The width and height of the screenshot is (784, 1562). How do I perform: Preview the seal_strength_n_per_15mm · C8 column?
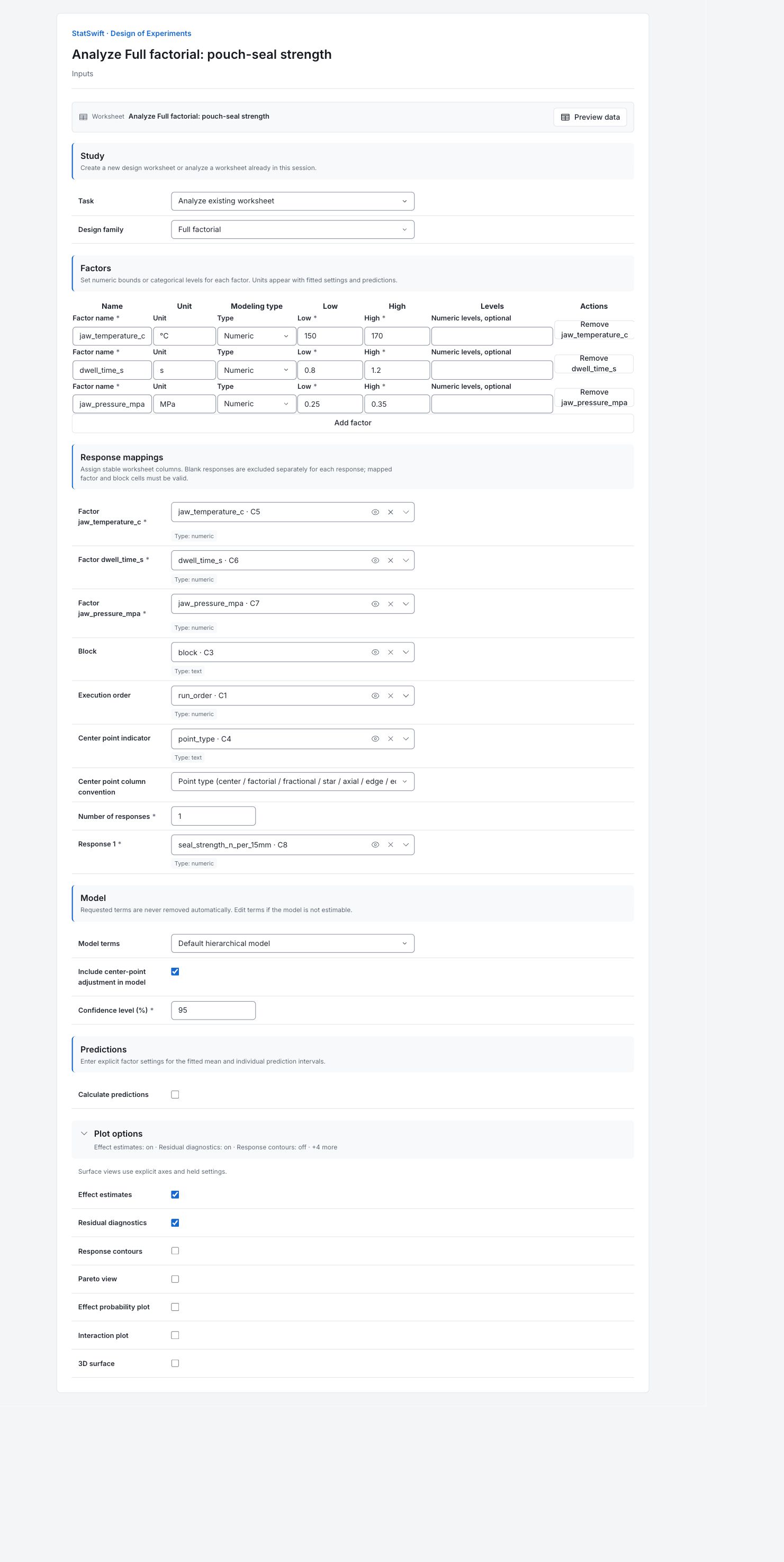click(375, 845)
